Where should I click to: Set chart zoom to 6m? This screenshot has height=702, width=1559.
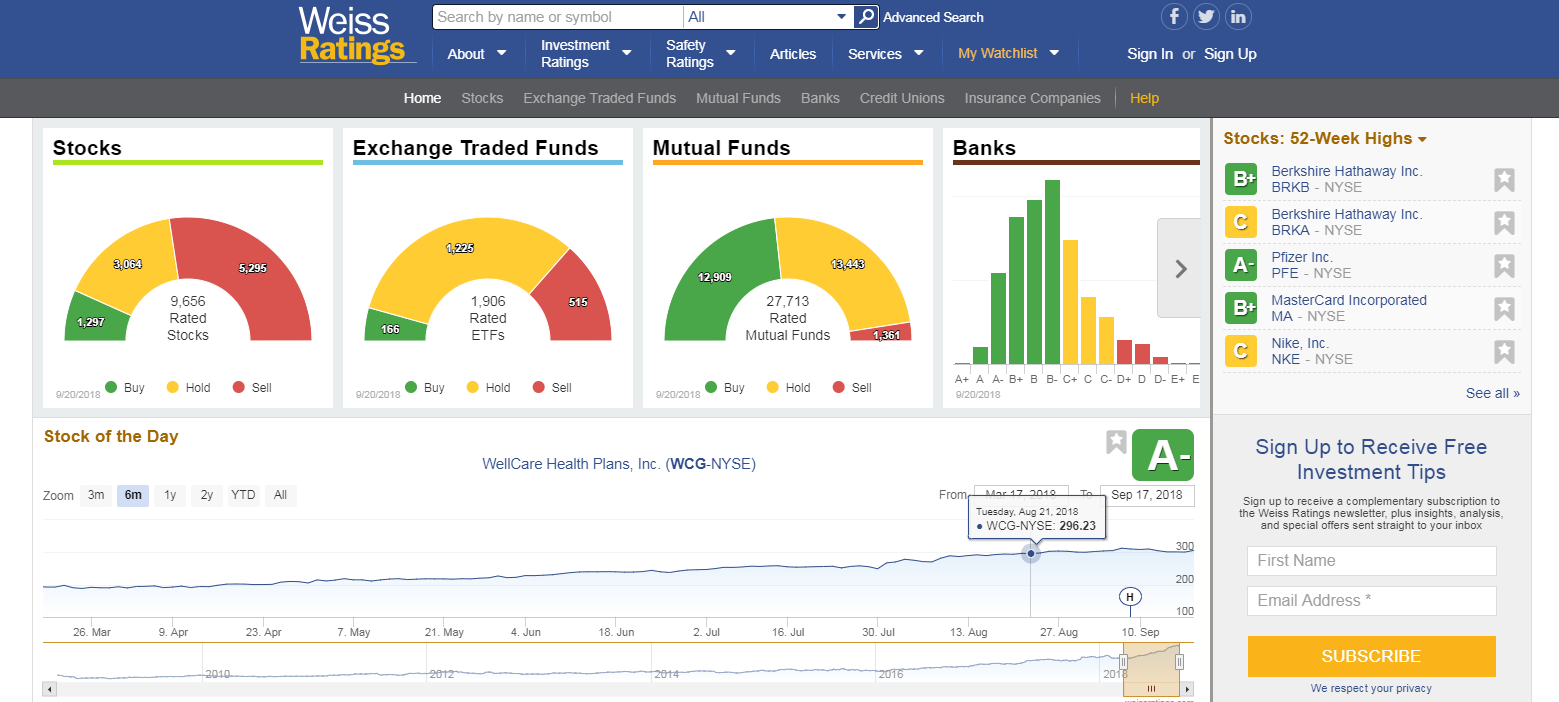(x=133, y=495)
